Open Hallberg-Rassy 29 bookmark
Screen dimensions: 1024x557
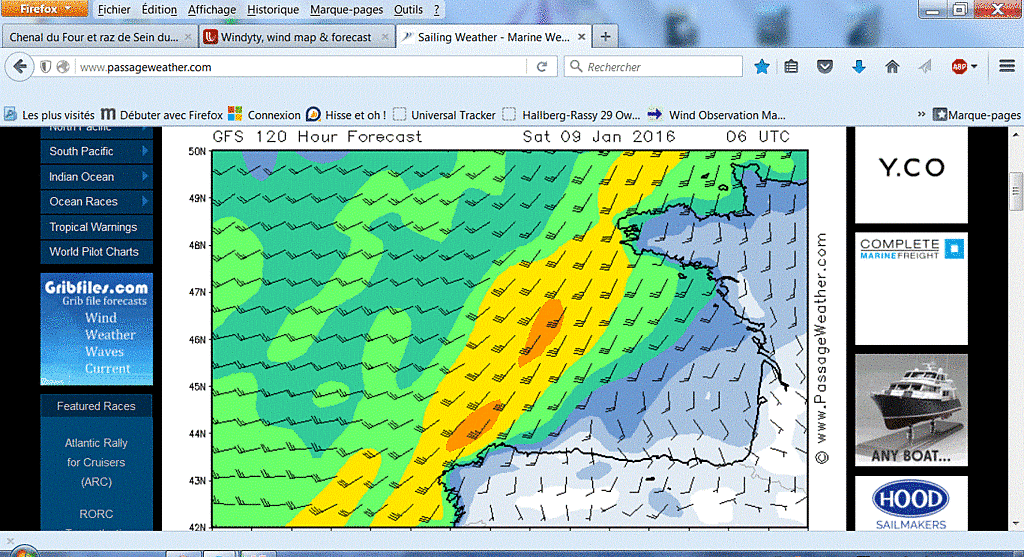[572, 115]
